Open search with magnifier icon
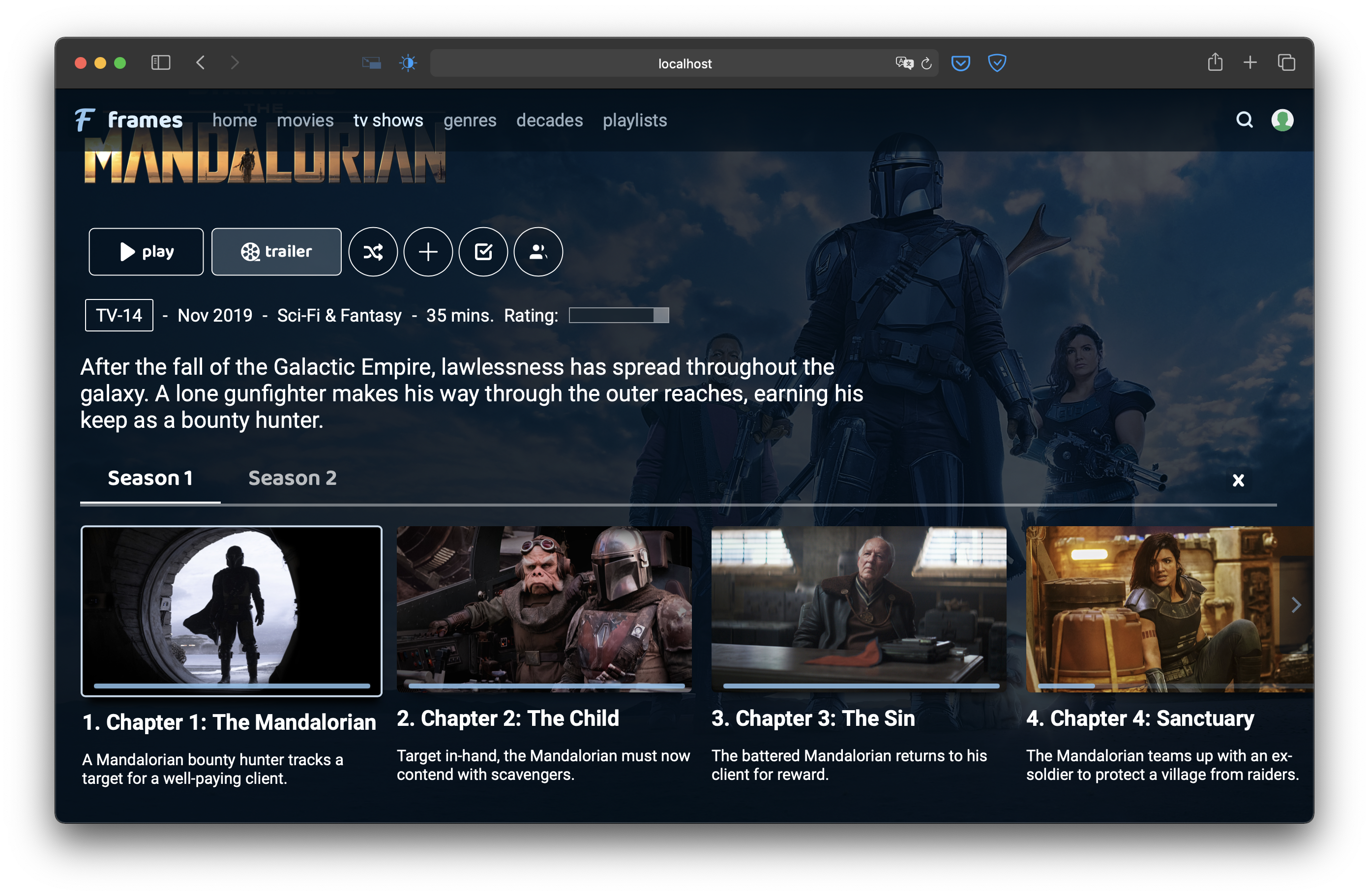This screenshot has width=1369, height=896. (x=1244, y=119)
